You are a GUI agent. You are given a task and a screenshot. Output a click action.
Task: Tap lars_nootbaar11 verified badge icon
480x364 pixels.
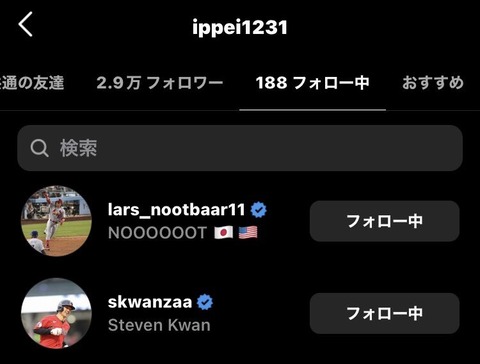259,210
